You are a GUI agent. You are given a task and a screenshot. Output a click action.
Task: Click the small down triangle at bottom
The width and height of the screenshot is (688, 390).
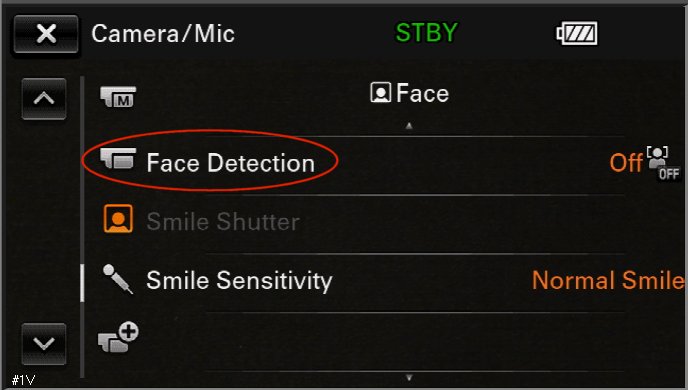click(409, 377)
